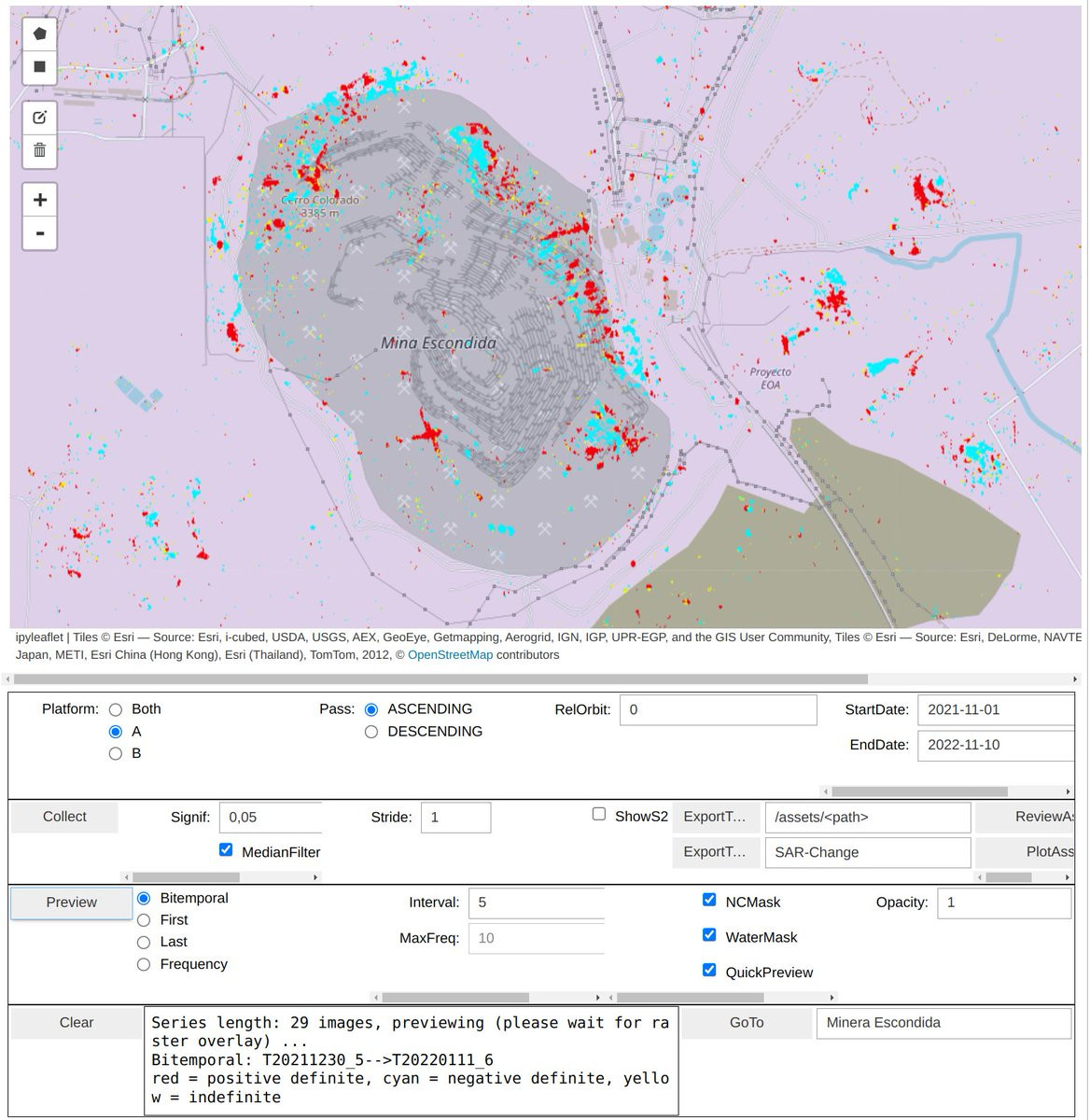1090x1120 pixels.
Task: Zoom in on the map
Action: click(x=39, y=200)
